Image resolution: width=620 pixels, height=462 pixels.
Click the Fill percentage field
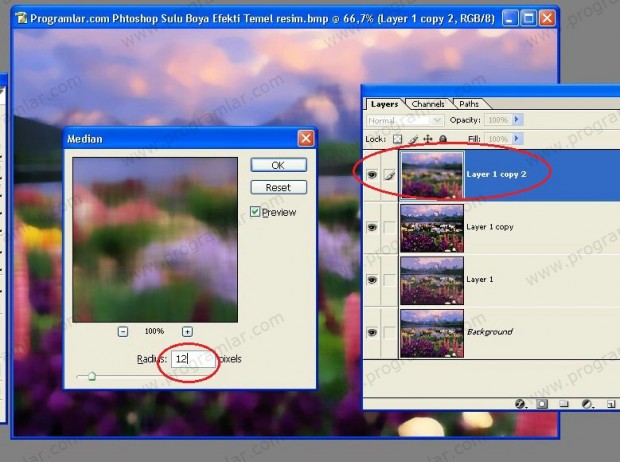pyautogui.click(x=498, y=139)
